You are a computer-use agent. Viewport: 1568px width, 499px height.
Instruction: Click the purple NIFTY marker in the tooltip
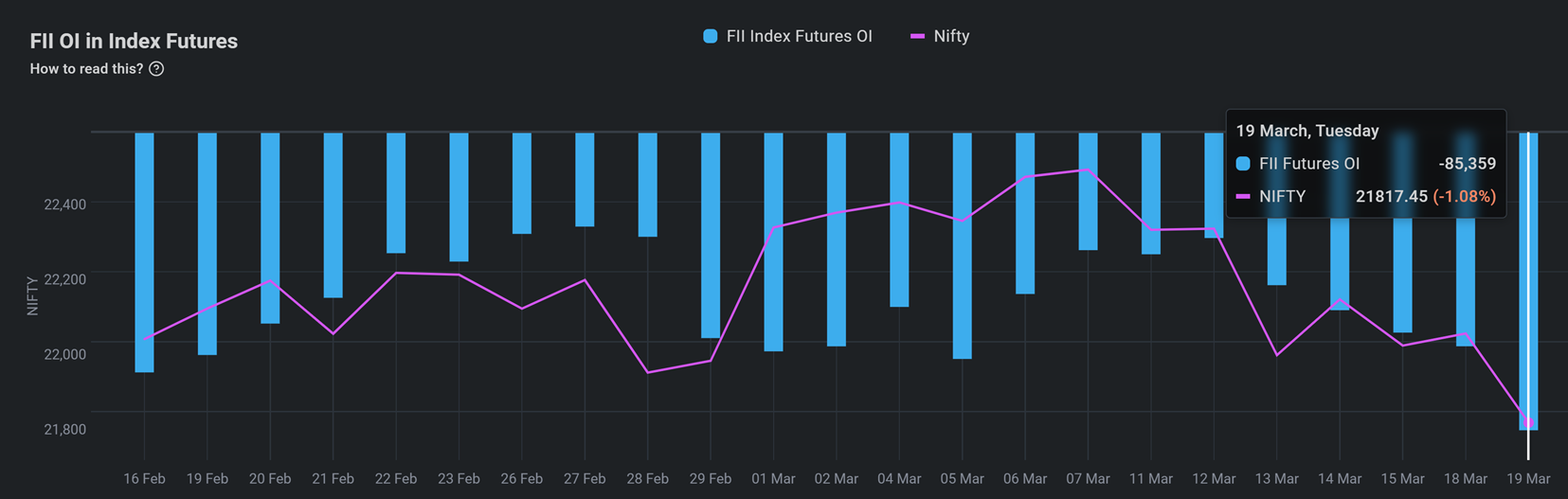click(1243, 197)
